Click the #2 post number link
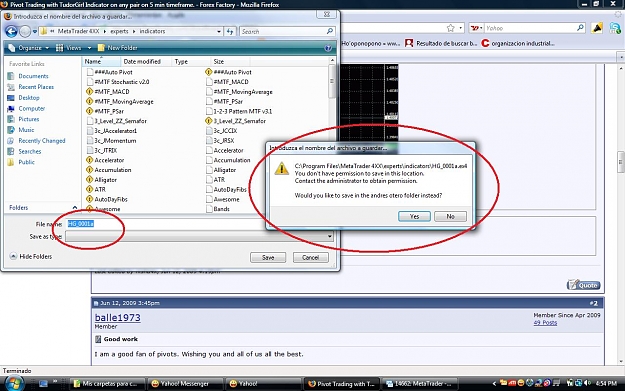The width and height of the screenshot is (625, 391). (x=594, y=303)
